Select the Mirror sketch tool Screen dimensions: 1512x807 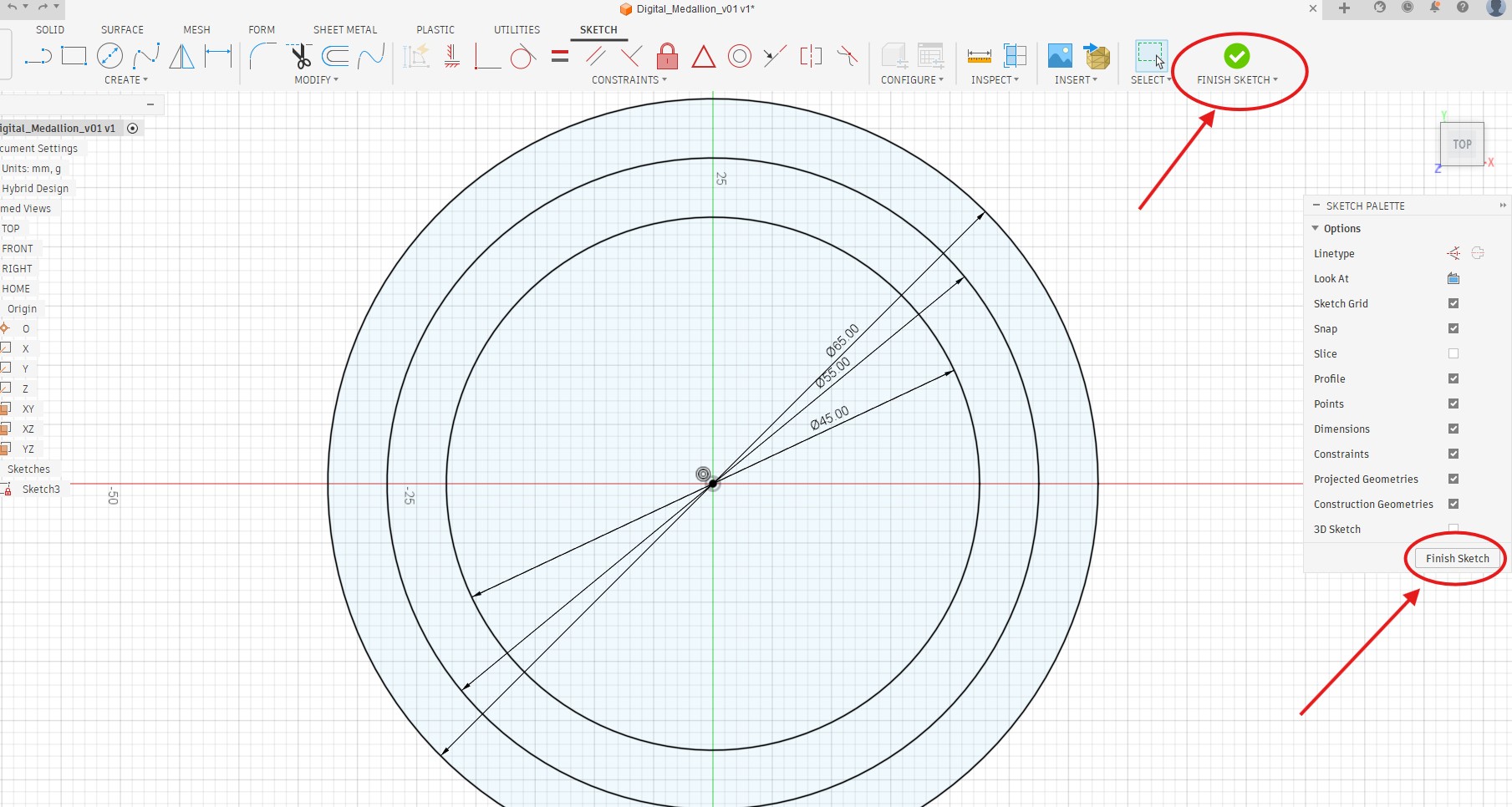pos(182,57)
